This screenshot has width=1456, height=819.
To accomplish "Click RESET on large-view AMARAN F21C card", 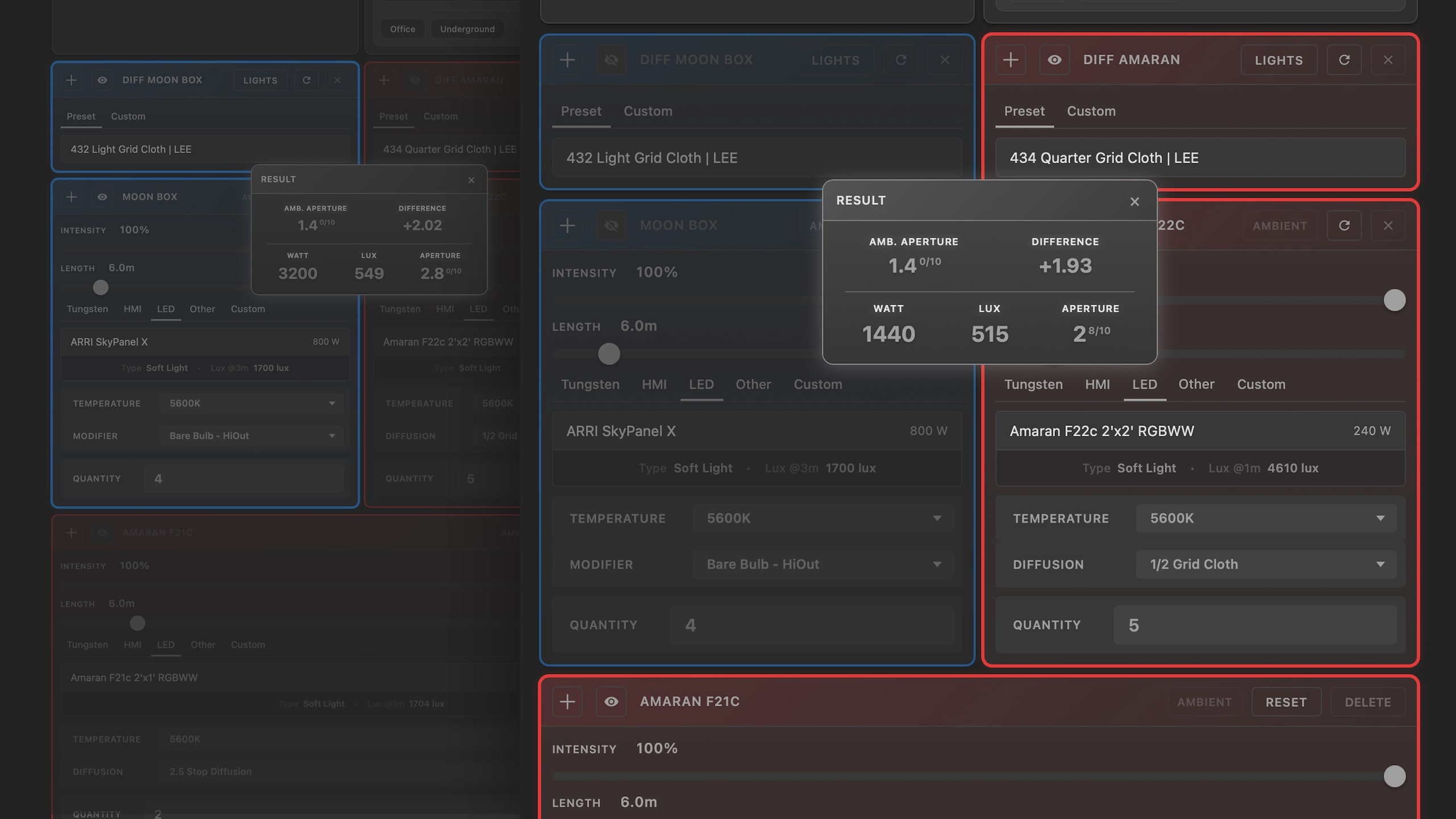I will [x=1286, y=702].
